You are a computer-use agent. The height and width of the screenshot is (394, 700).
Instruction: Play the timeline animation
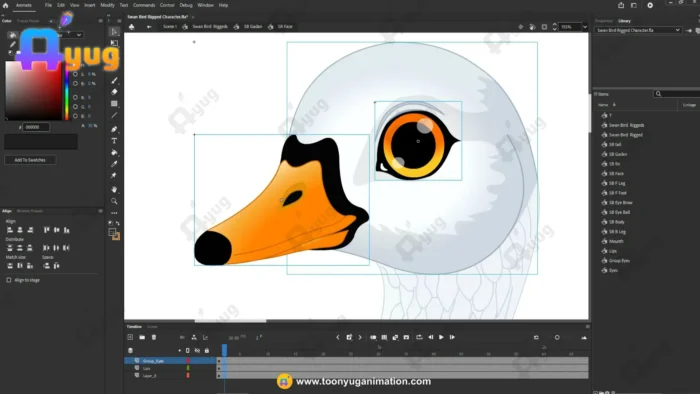pos(441,337)
